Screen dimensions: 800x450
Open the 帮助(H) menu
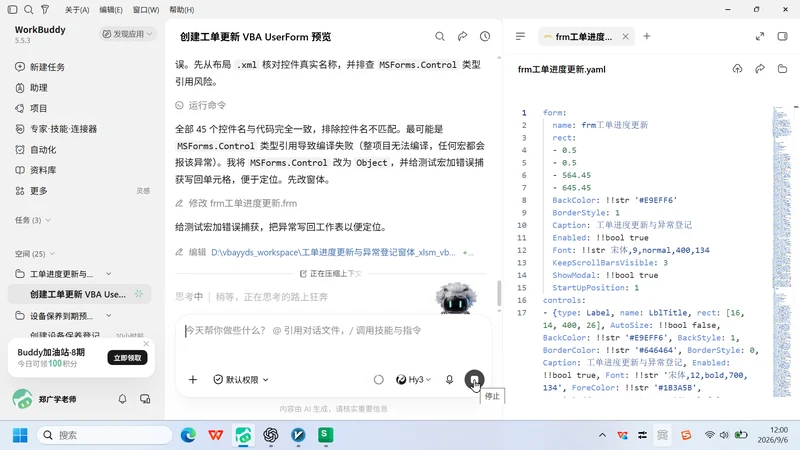(x=182, y=10)
